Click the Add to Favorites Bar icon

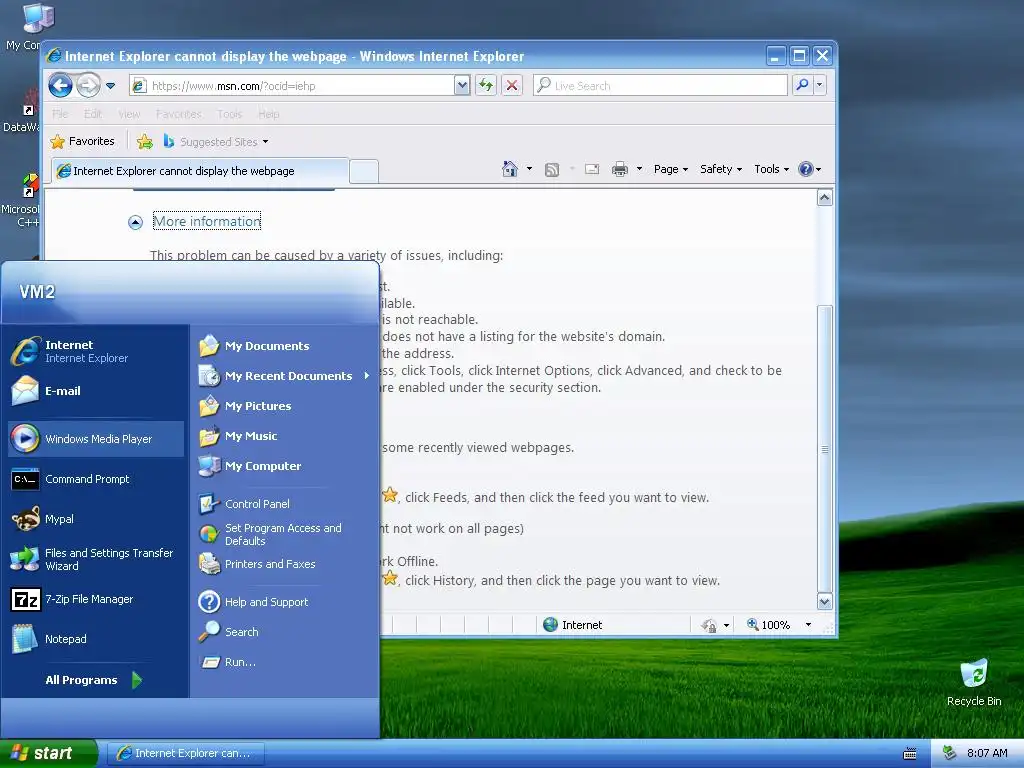coord(144,142)
